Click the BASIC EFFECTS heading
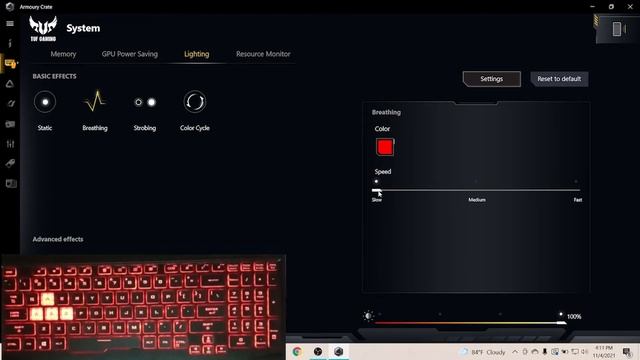The image size is (640, 360). (54, 76)
